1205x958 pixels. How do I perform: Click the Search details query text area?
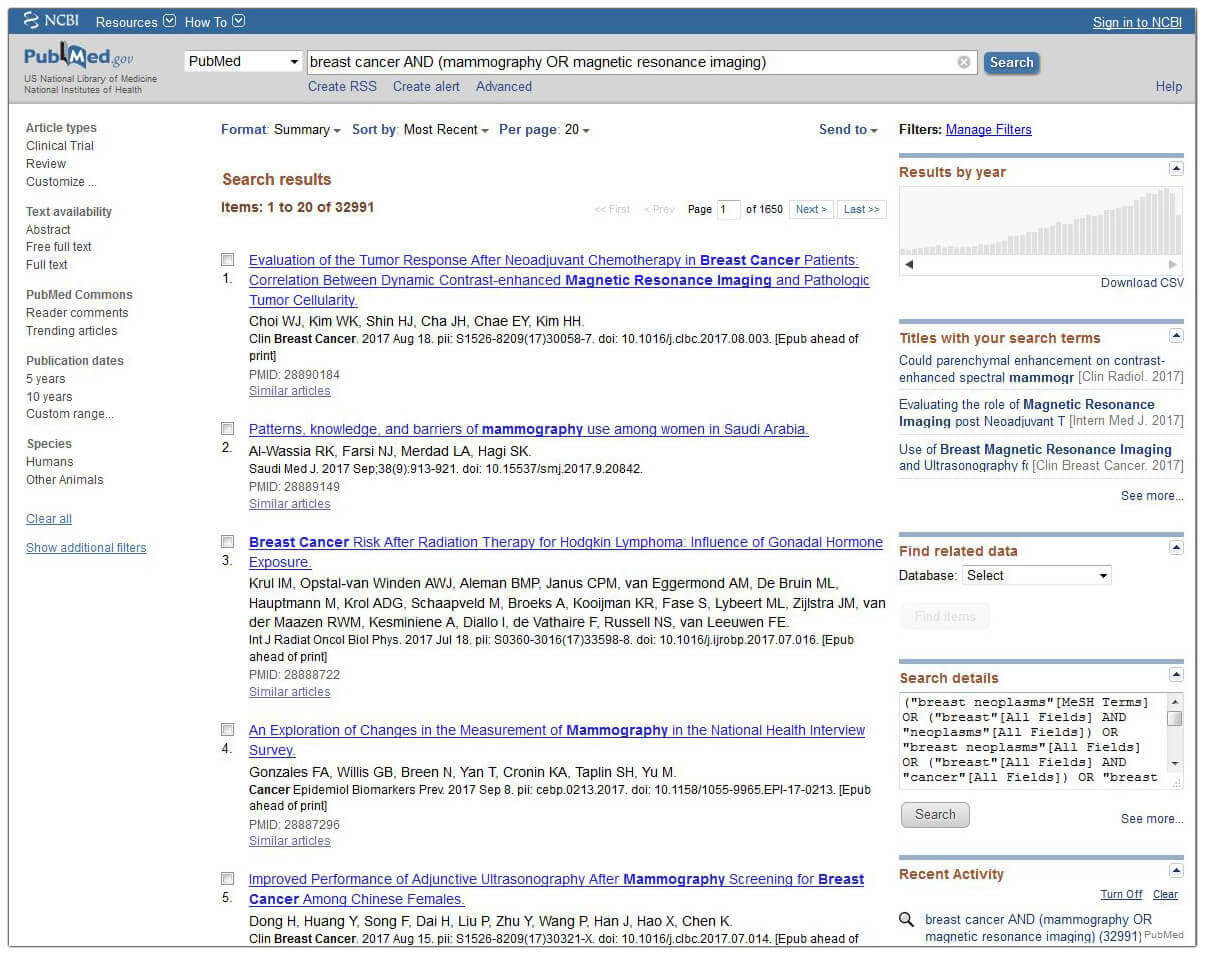point(1034,741)
